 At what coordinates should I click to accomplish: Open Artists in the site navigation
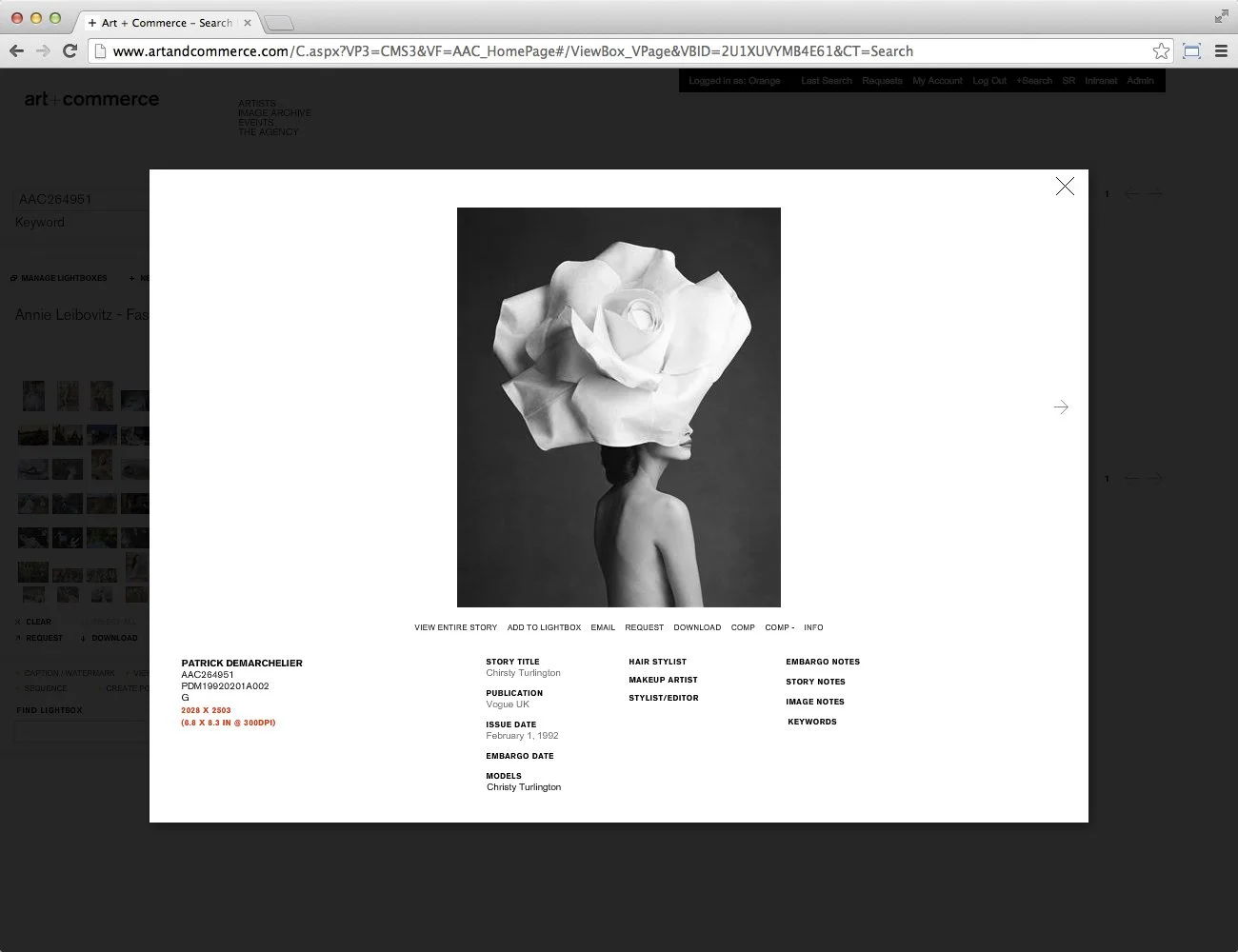[257, 103]
